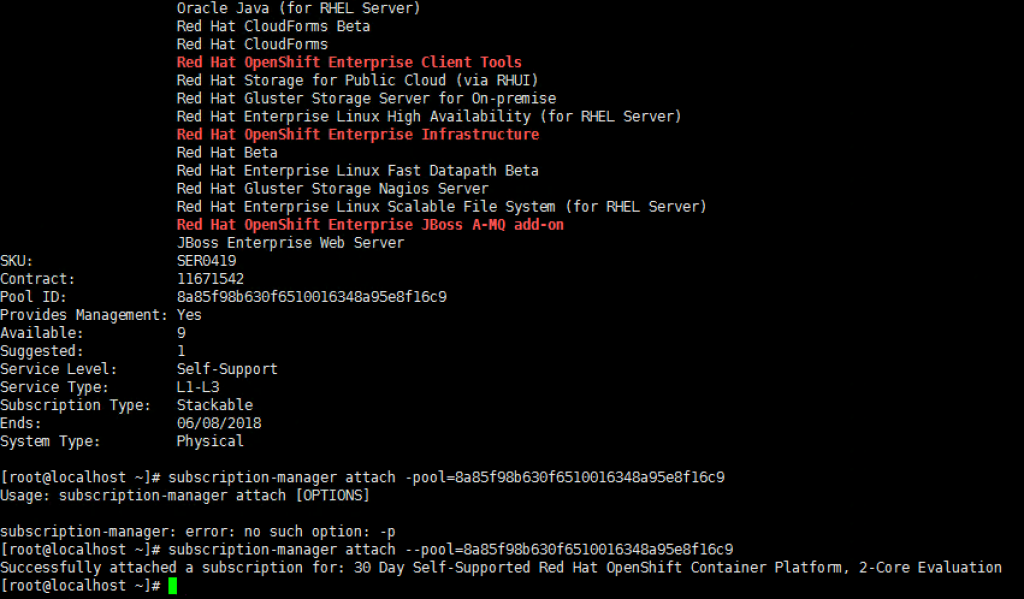Screen dimensions: 1024x599
Task: Click the error line 'no such option: -p'
Action: (198, 532)
